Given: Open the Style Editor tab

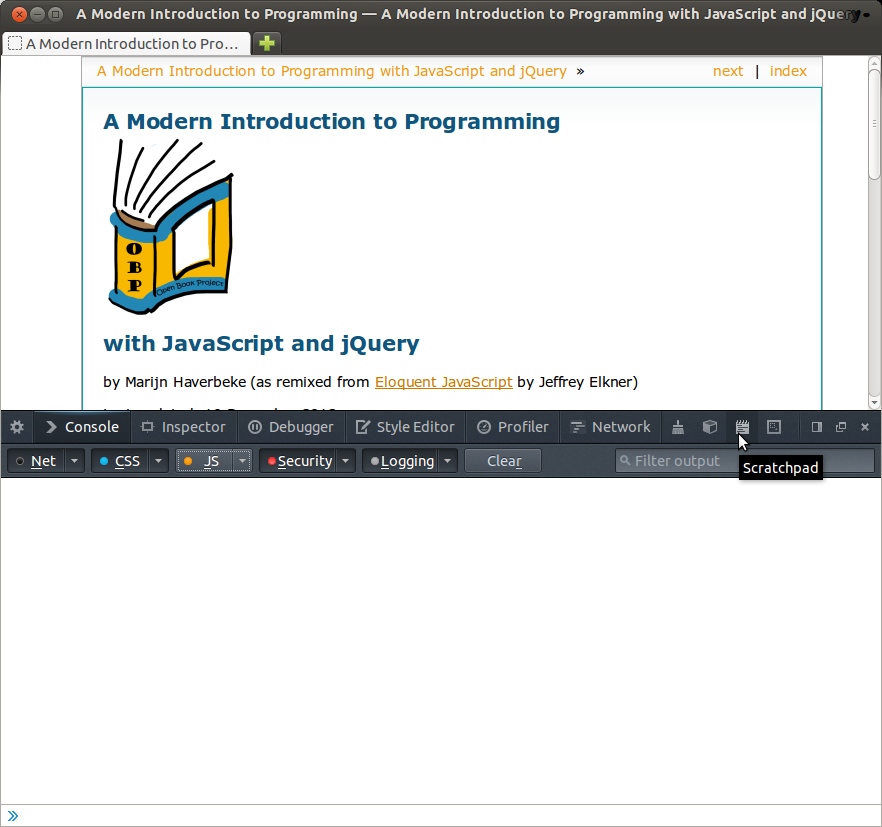Looking at the screenshot, I should pyautogui.click(x=405, y=428).
